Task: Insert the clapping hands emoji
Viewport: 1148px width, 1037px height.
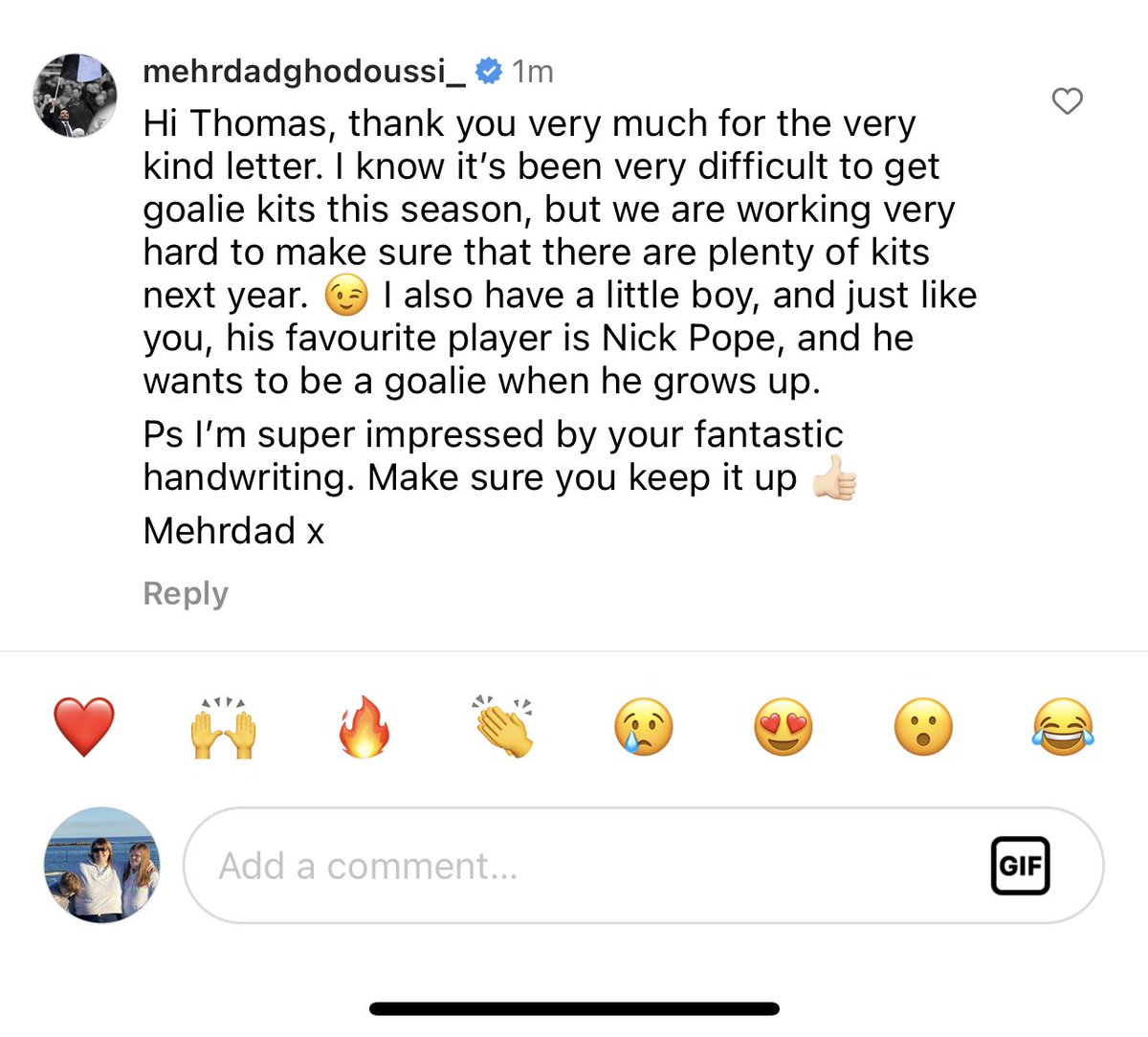Action: pos(503,727)
